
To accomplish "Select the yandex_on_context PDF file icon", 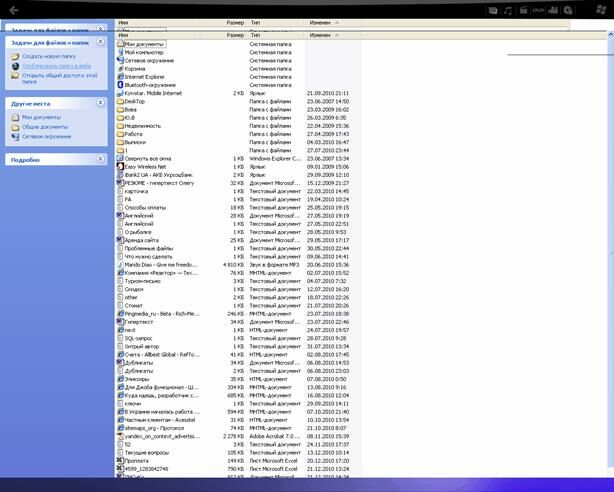I will tap(120, 436).
